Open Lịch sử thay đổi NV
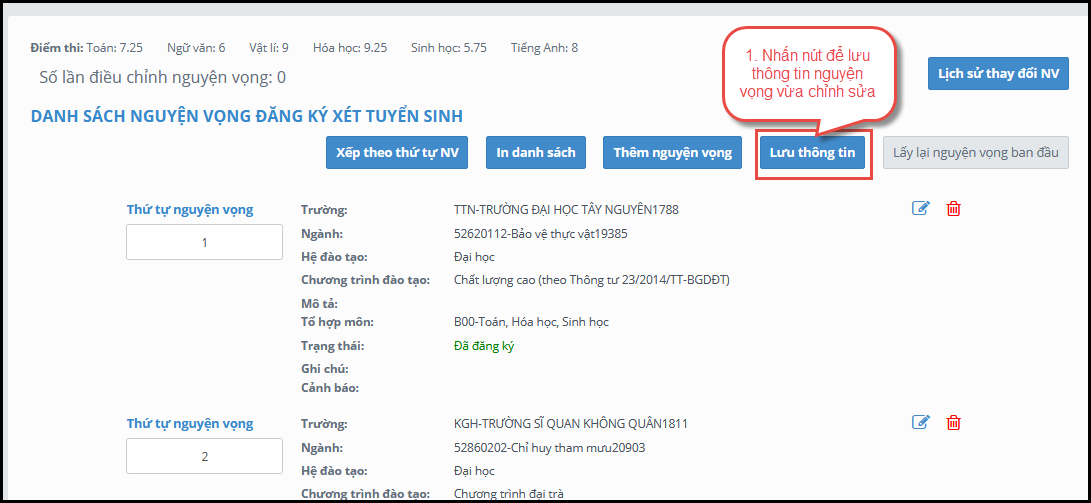Screen dimensions: 1091x503 click(998, 74)
